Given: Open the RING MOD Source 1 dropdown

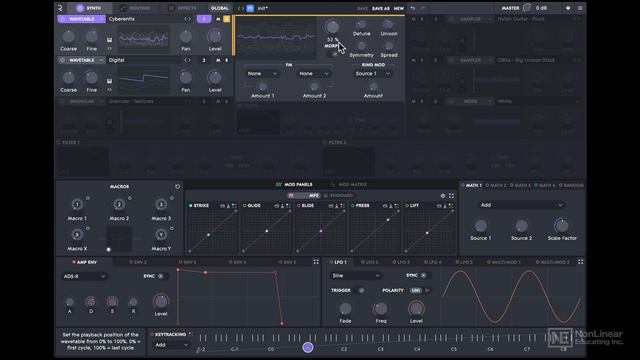Looking at the screenshot, I should click(x=373, y=73).
